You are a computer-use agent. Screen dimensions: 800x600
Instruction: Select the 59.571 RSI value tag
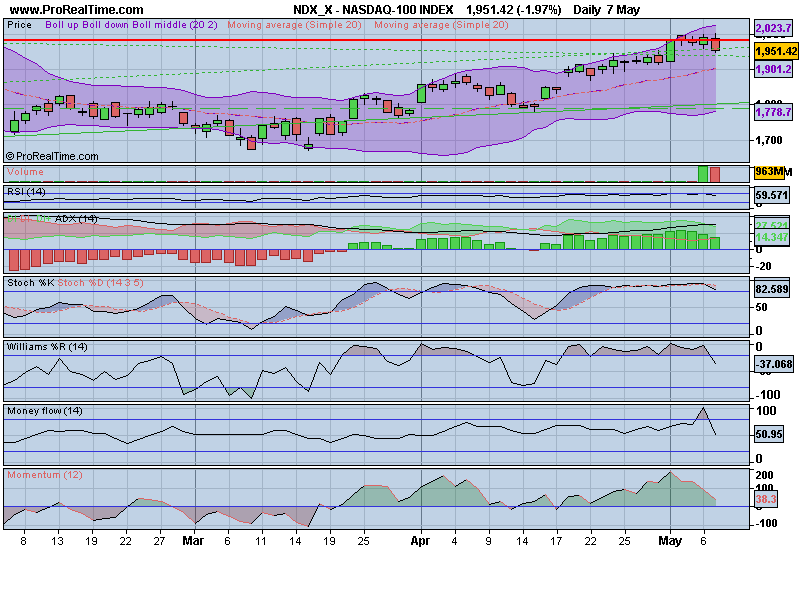[x=771, y=195]
